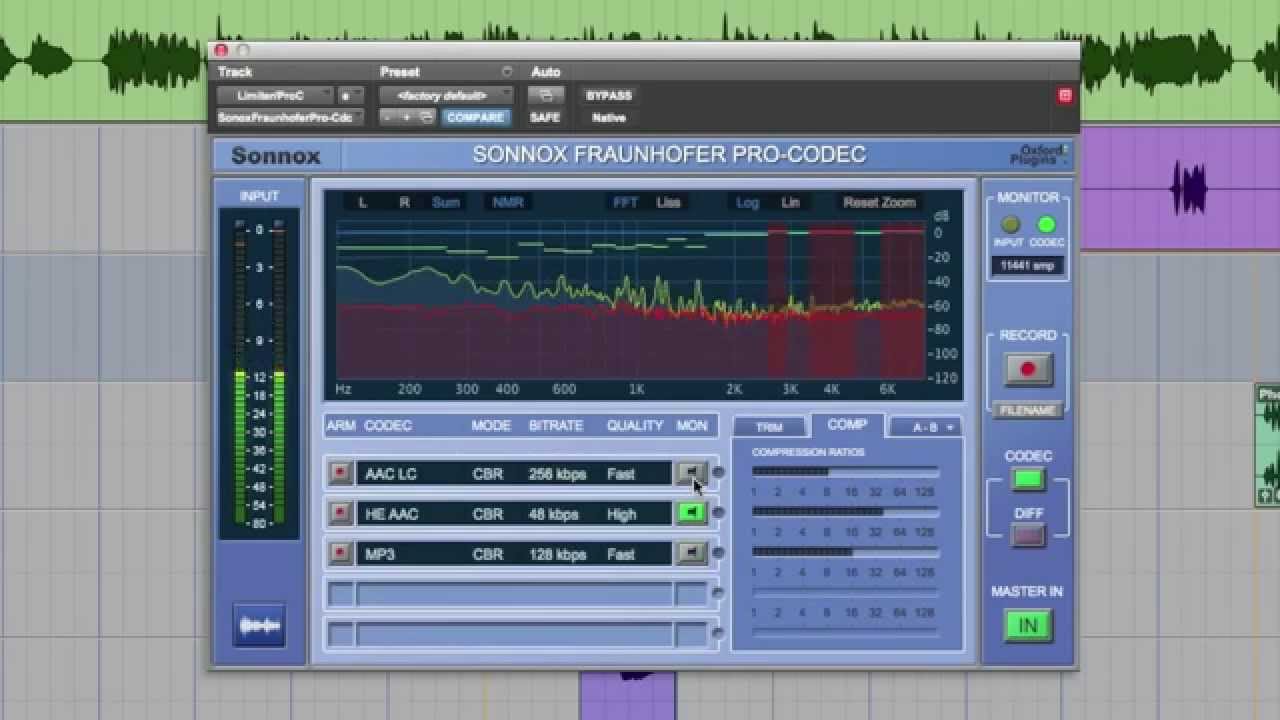1280x720 pixels.
Task: Click the waveform icon under the input meter
Action: 259,626
